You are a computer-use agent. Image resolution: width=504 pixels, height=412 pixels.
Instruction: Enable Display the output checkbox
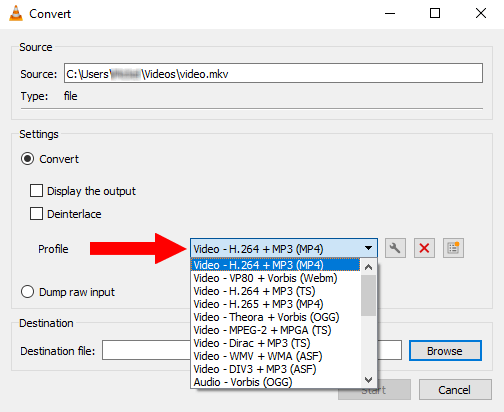tap(36, 191)
